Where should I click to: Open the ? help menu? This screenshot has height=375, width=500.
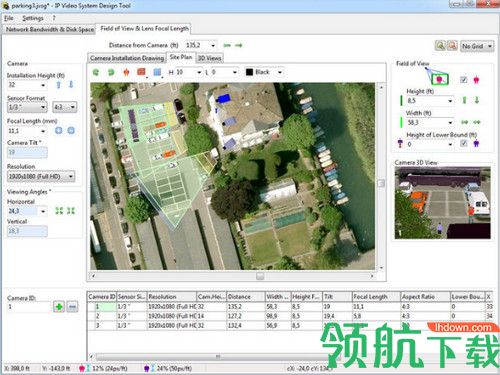54,18
